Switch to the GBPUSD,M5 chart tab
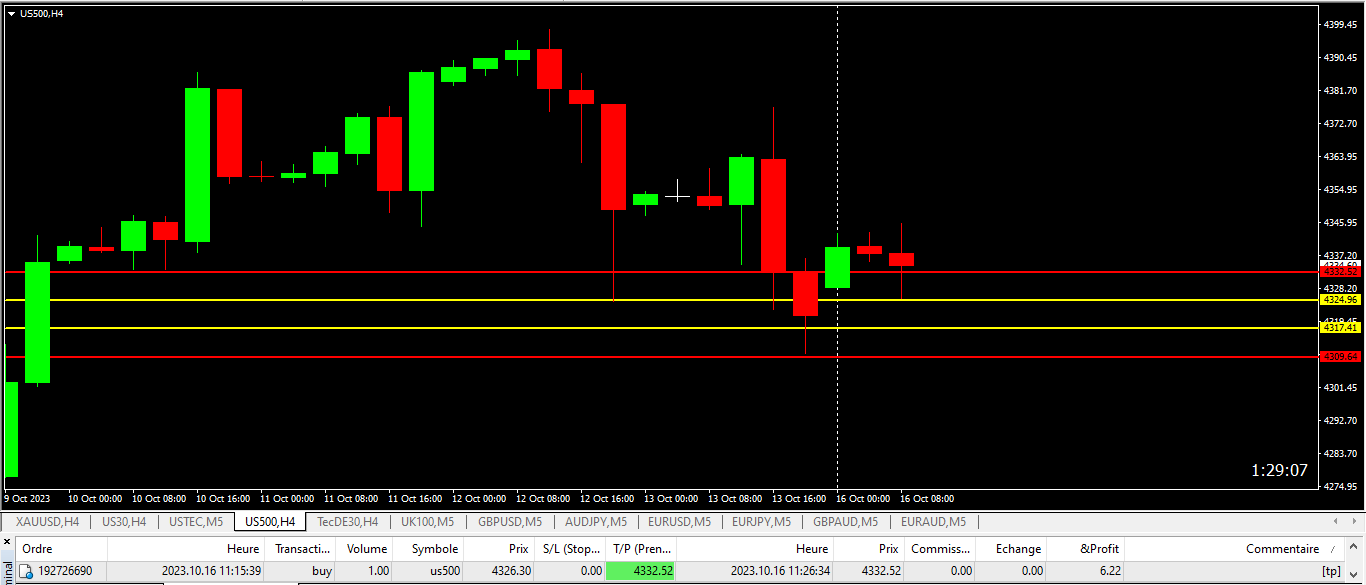This screenshot has width=1366, height=585. point(509,522)
